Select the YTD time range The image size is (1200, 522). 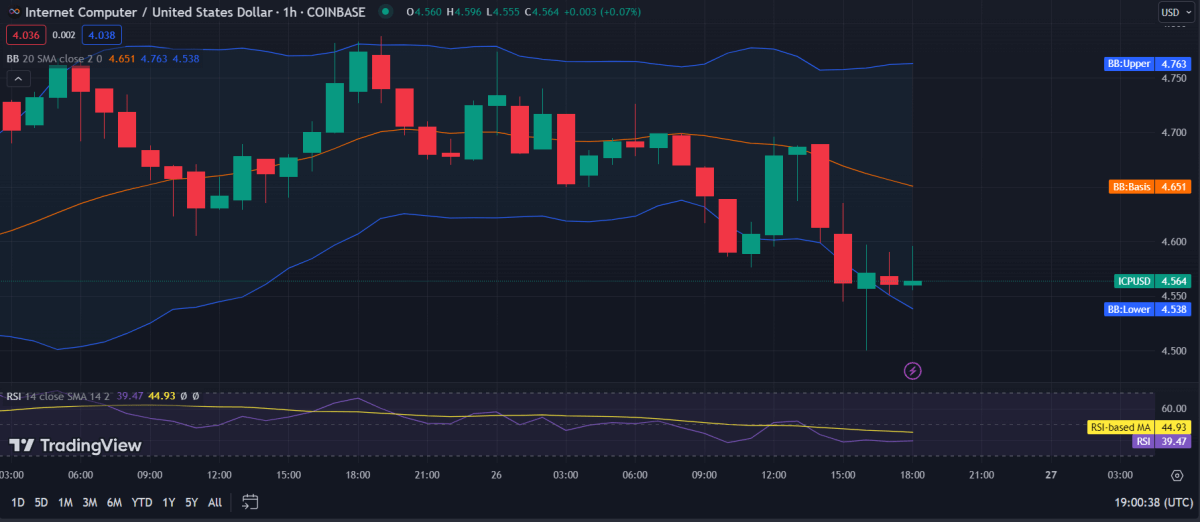[x=142, y=502]
